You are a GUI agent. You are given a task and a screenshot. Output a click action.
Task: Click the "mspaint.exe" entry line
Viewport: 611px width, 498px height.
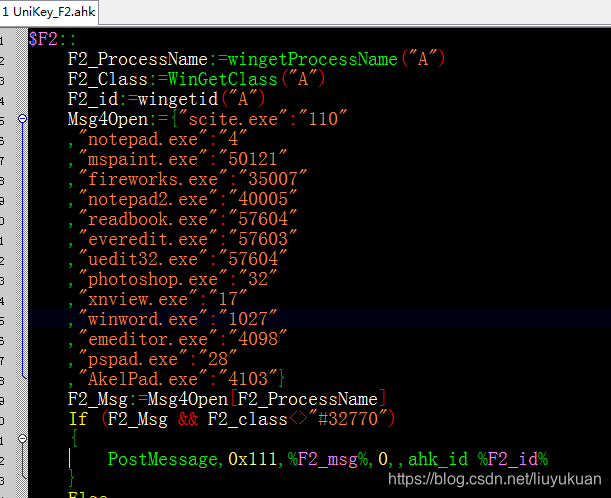[x=177, y=159]
